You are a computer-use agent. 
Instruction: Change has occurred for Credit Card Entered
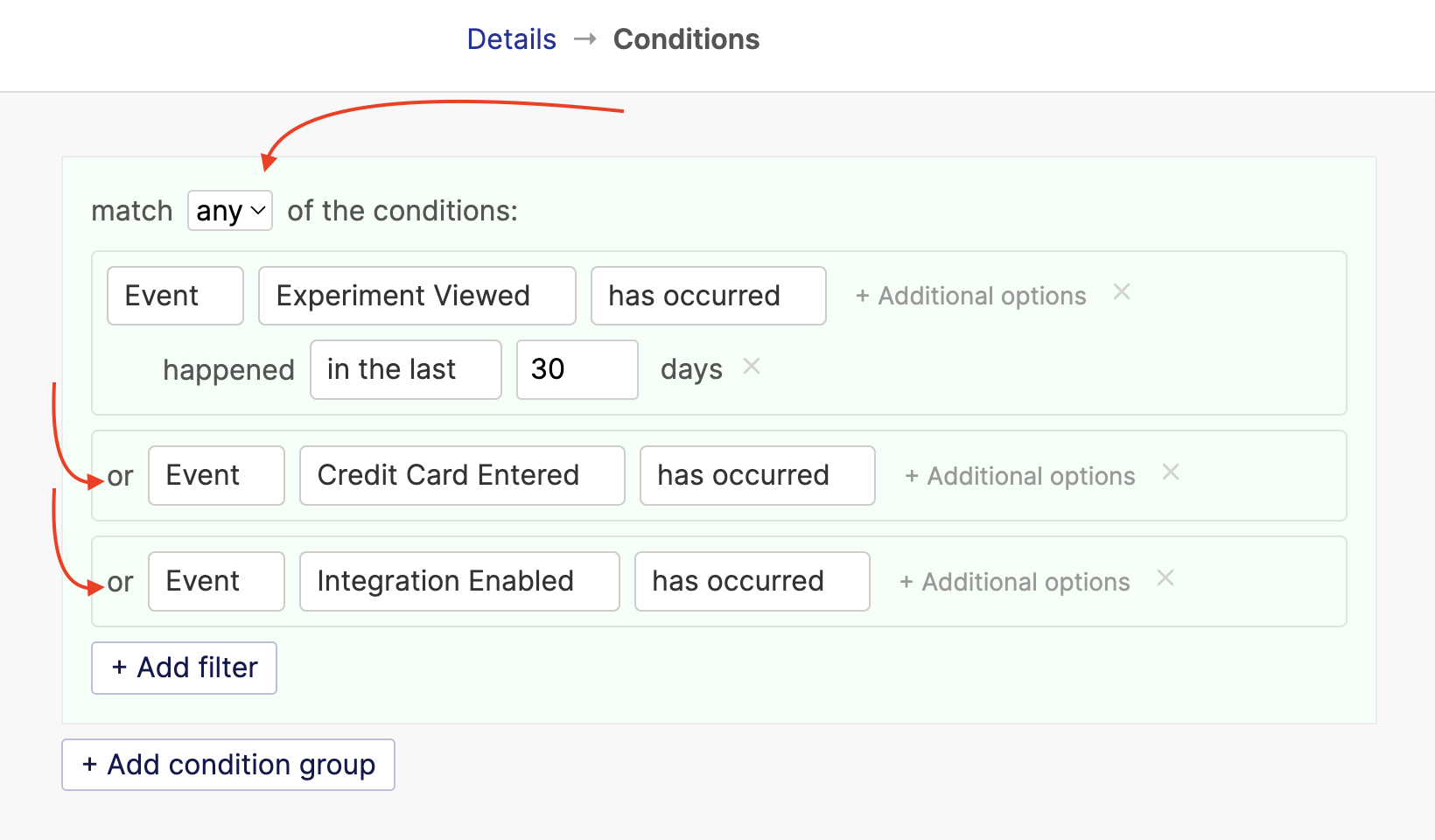758,475
